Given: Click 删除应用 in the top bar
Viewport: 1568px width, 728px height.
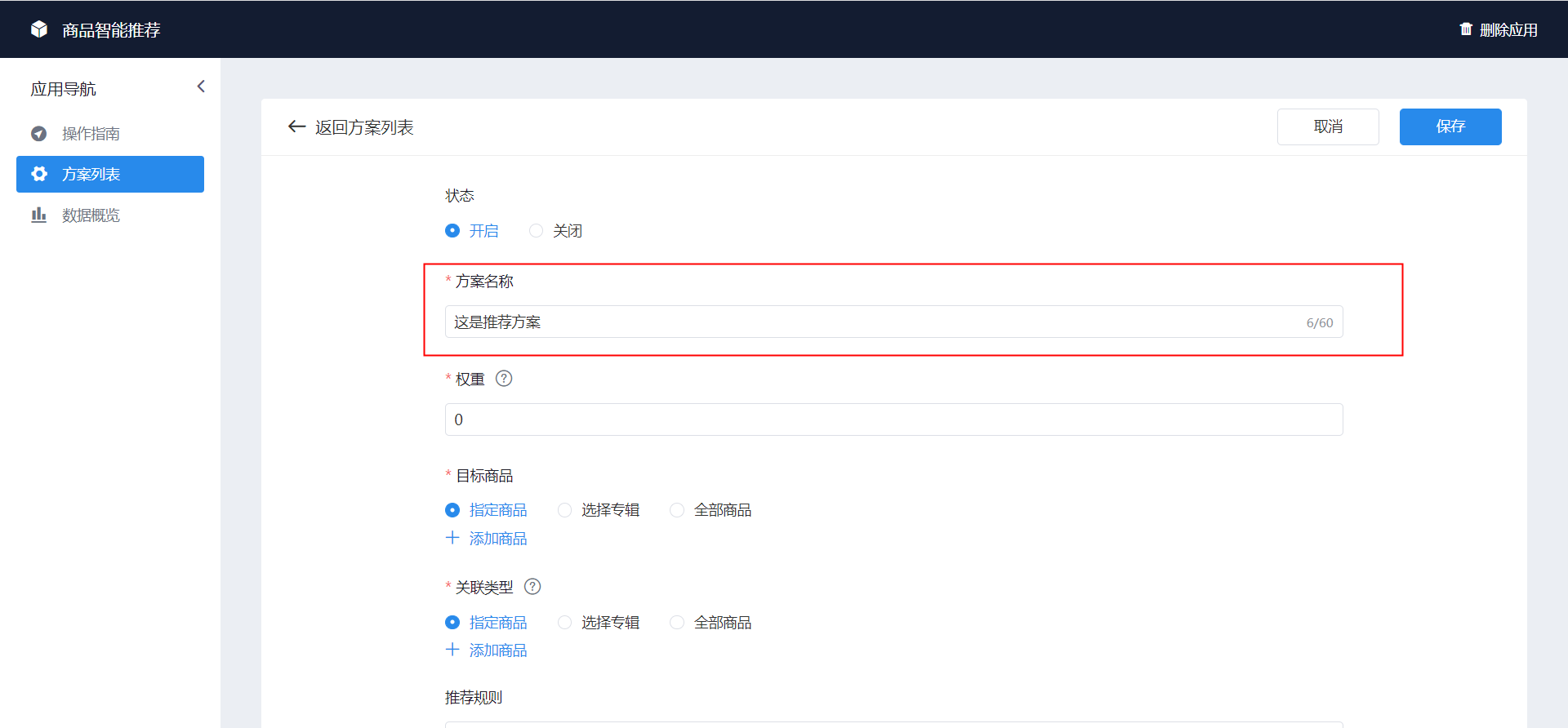Looking at the screenshot, I should (1508, 30).
